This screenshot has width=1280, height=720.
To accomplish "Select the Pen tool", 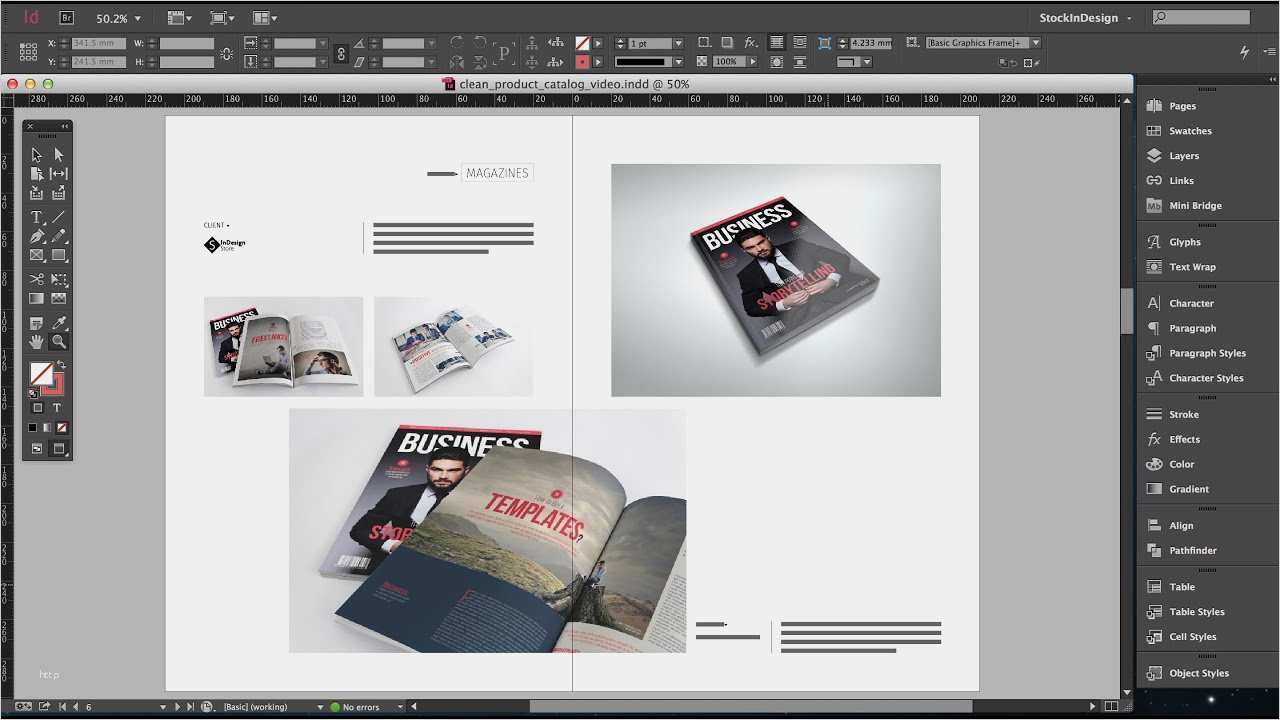I will [37, 235].
